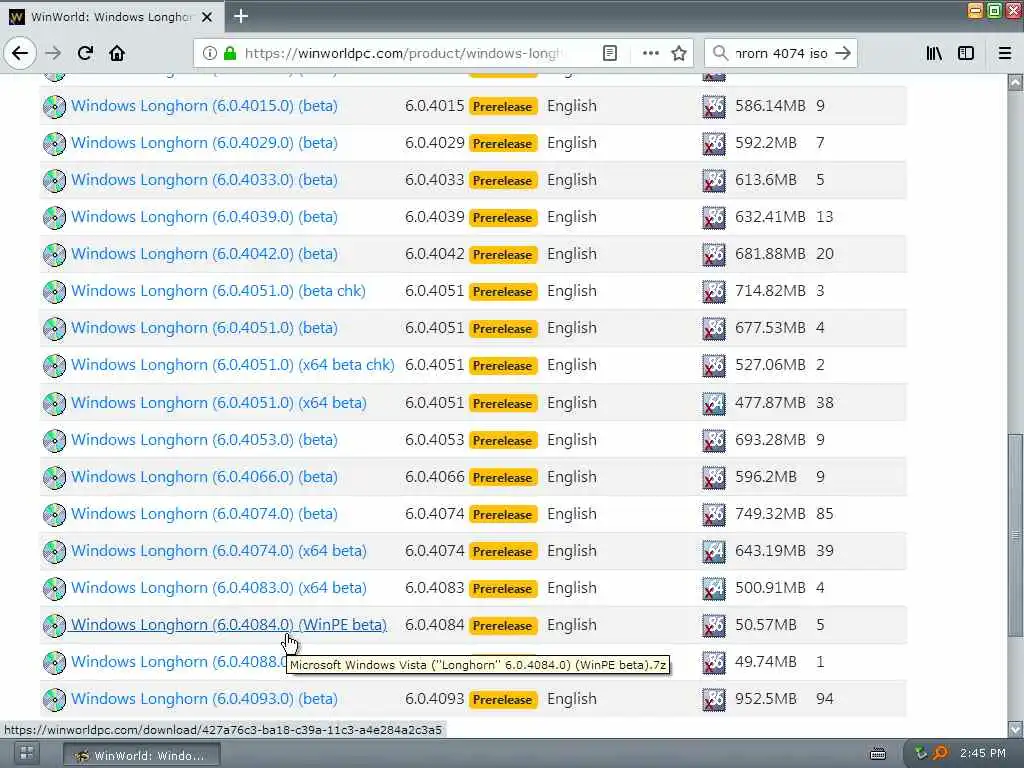Click the search go arrow
Viewport: 1024px width, 768px height.
coord(843,53)
